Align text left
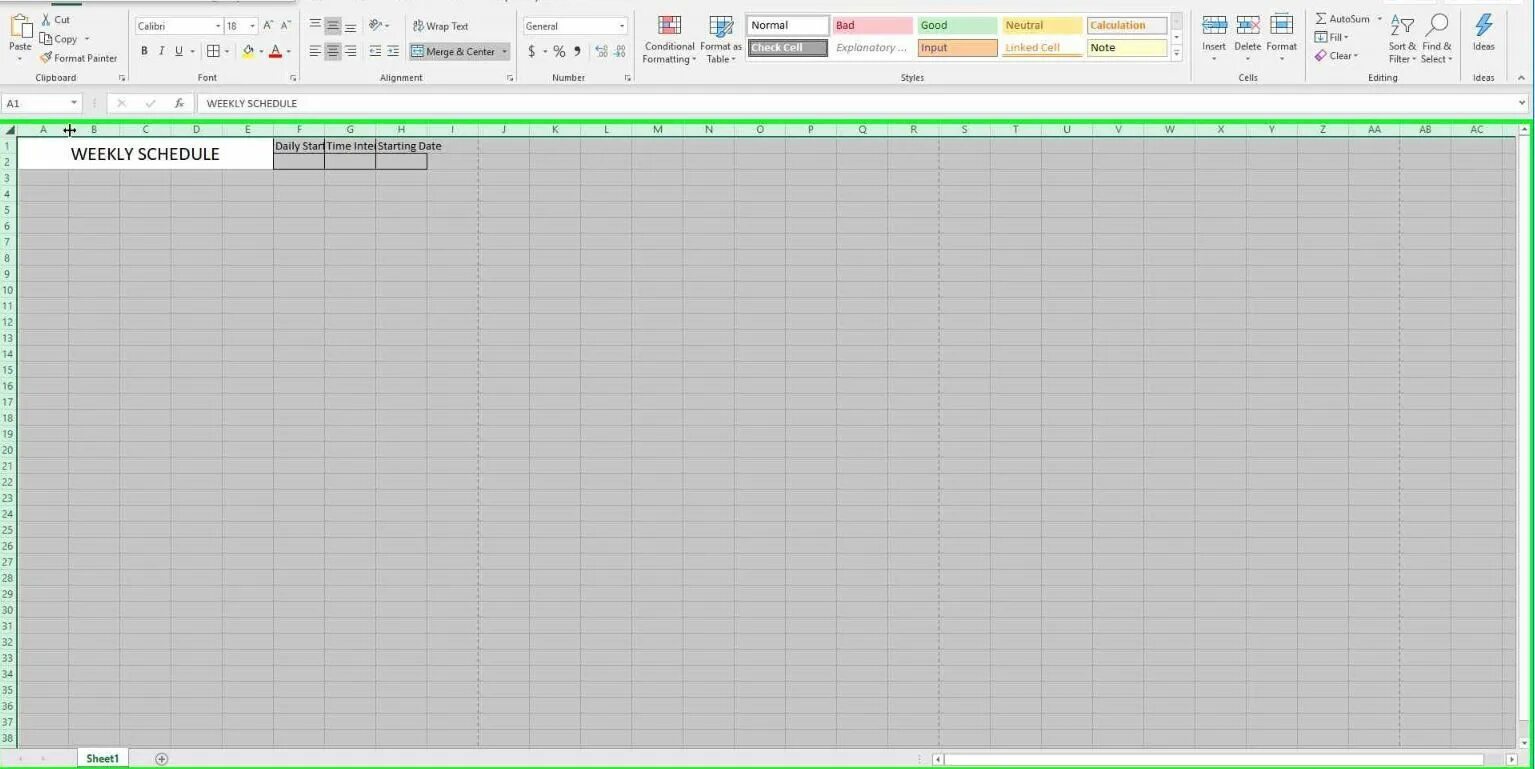 (315, 51)
